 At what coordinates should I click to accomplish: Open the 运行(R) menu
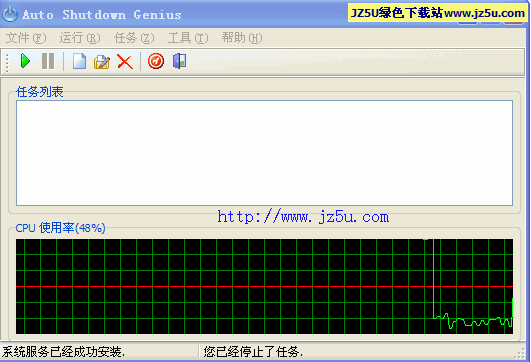coord(80,38)
